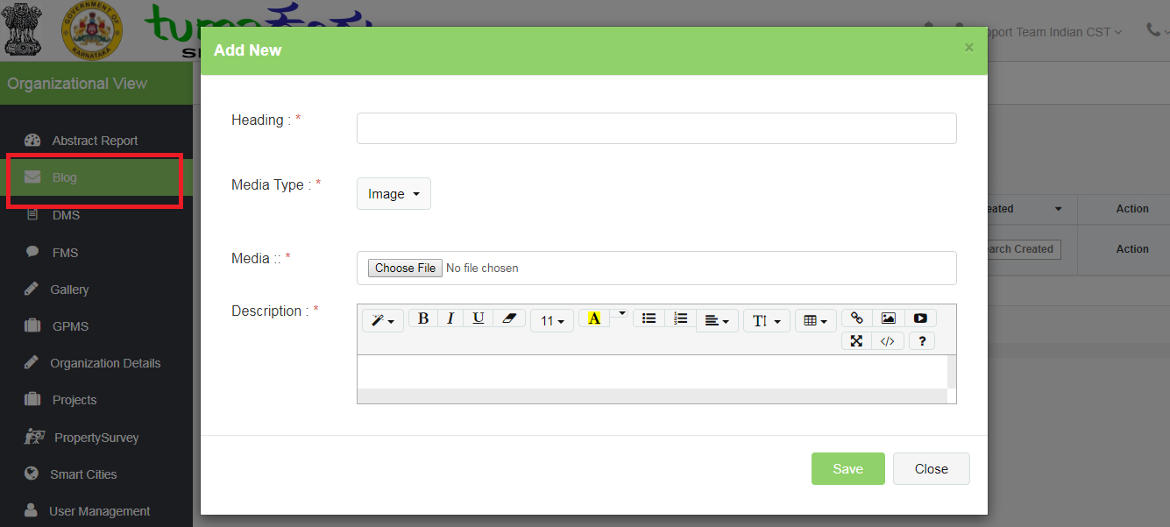This screenshot has height=527, width=1170.
Task: Open Gallery from the sidebar menu
Action: (x=69, y=289)
